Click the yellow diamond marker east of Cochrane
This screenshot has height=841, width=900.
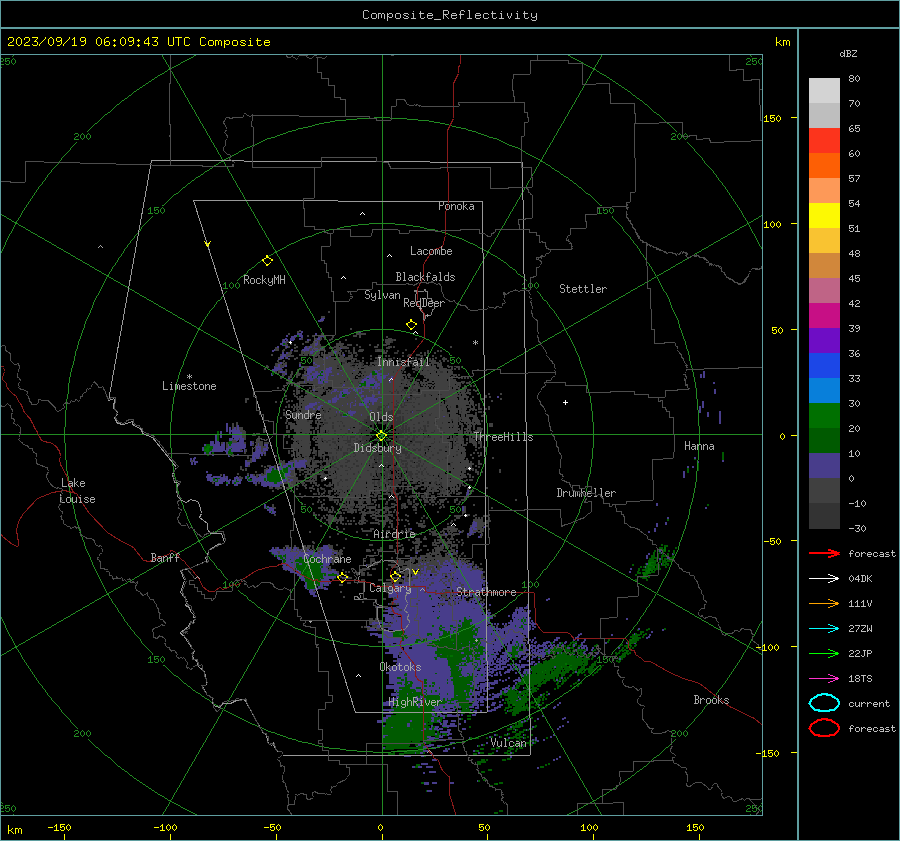point(342,577)
